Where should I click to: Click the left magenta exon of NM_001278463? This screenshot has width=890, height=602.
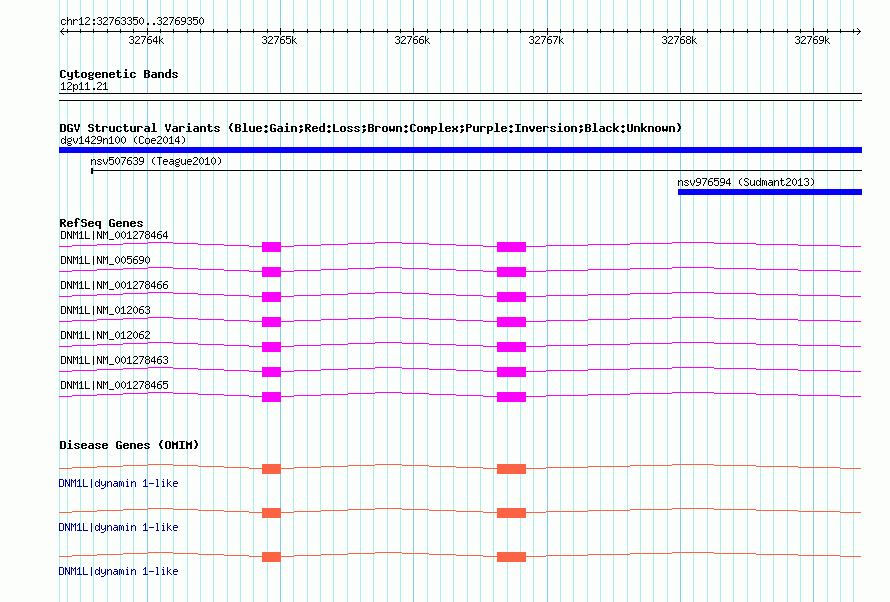pyautogui.click(x=271, y=372)
